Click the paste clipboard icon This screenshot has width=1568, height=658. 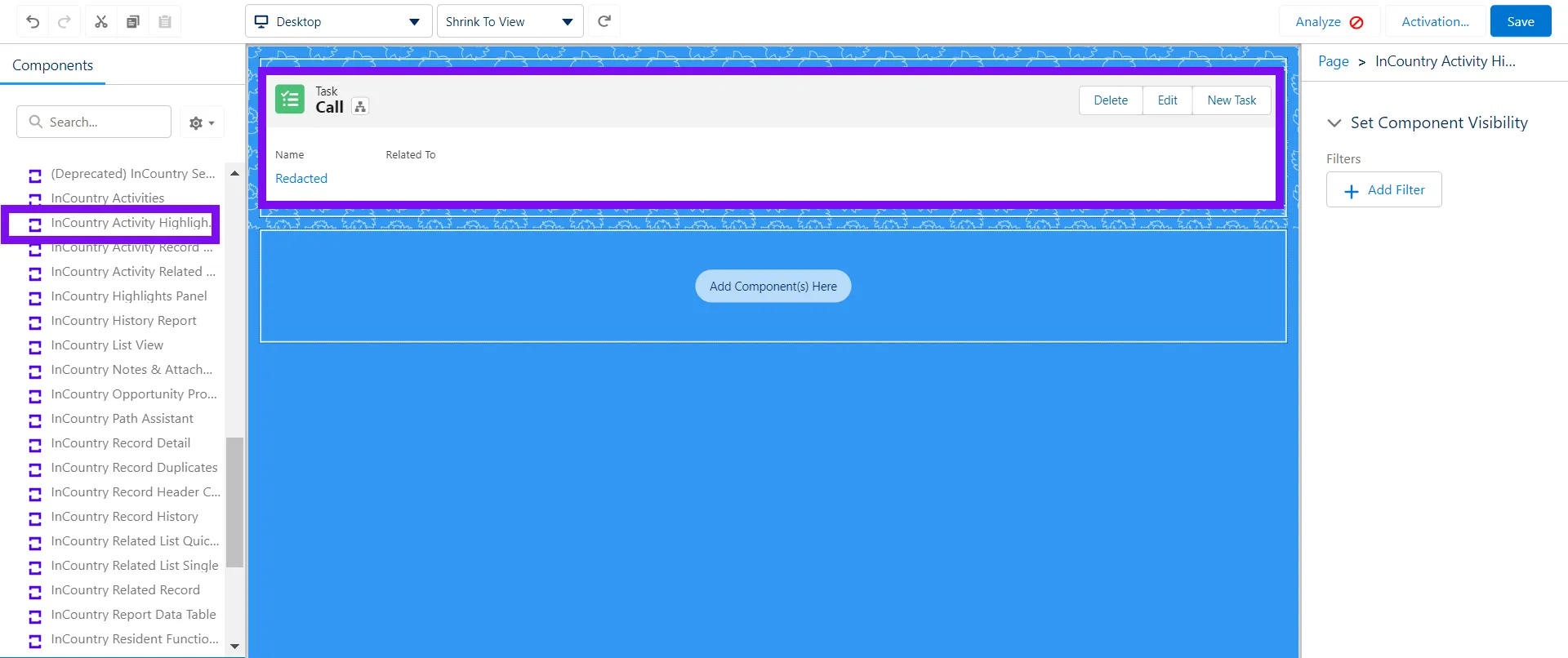(165, 22)
